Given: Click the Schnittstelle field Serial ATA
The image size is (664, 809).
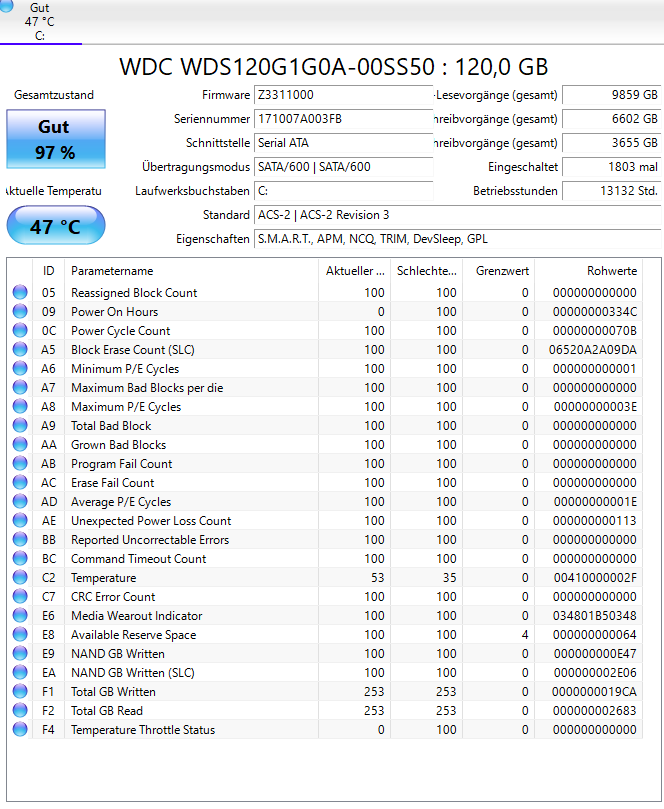Looking at the screenshot, I should coord(343,143).
